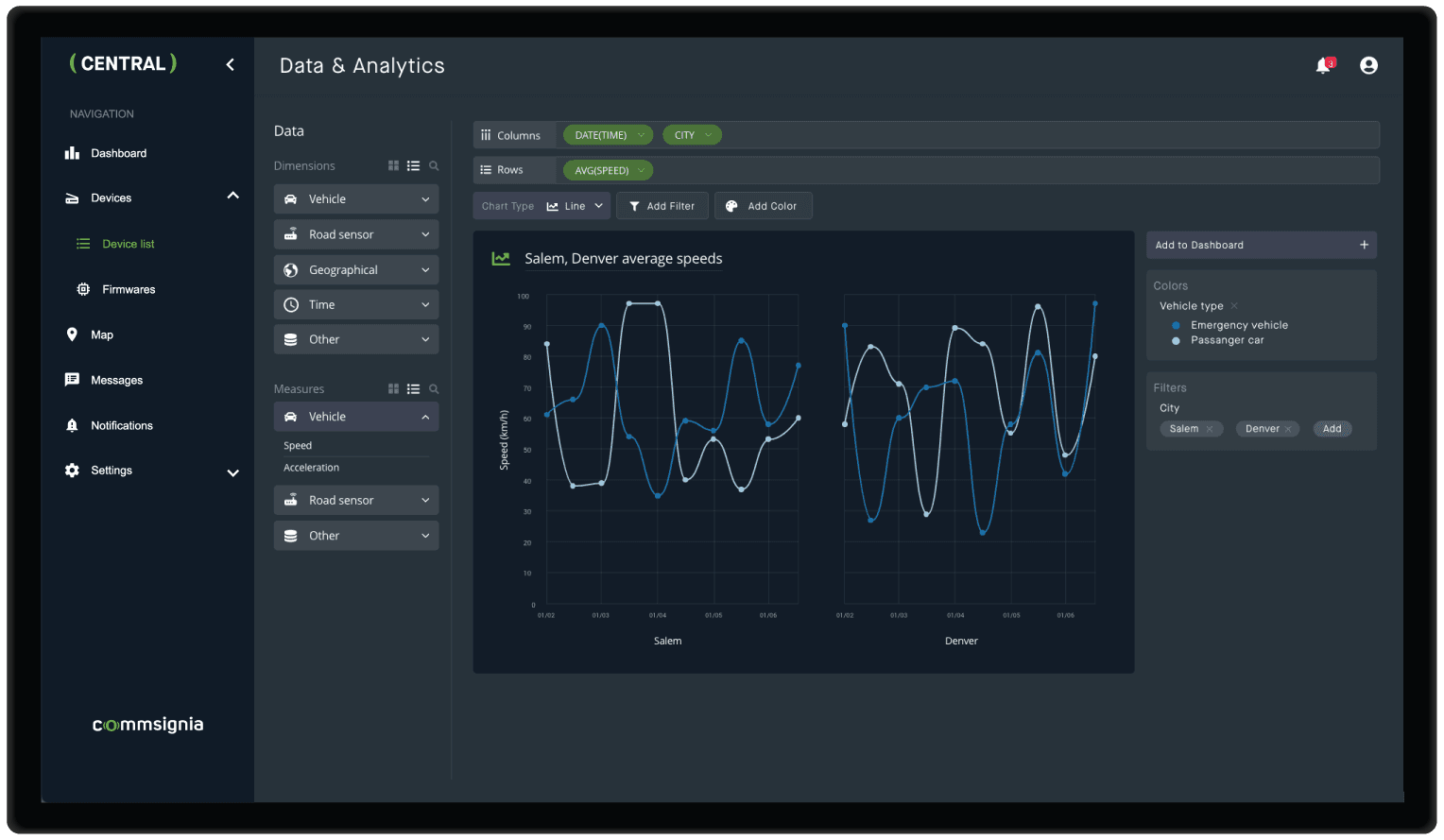Open Dashboard from navigation

118,153
